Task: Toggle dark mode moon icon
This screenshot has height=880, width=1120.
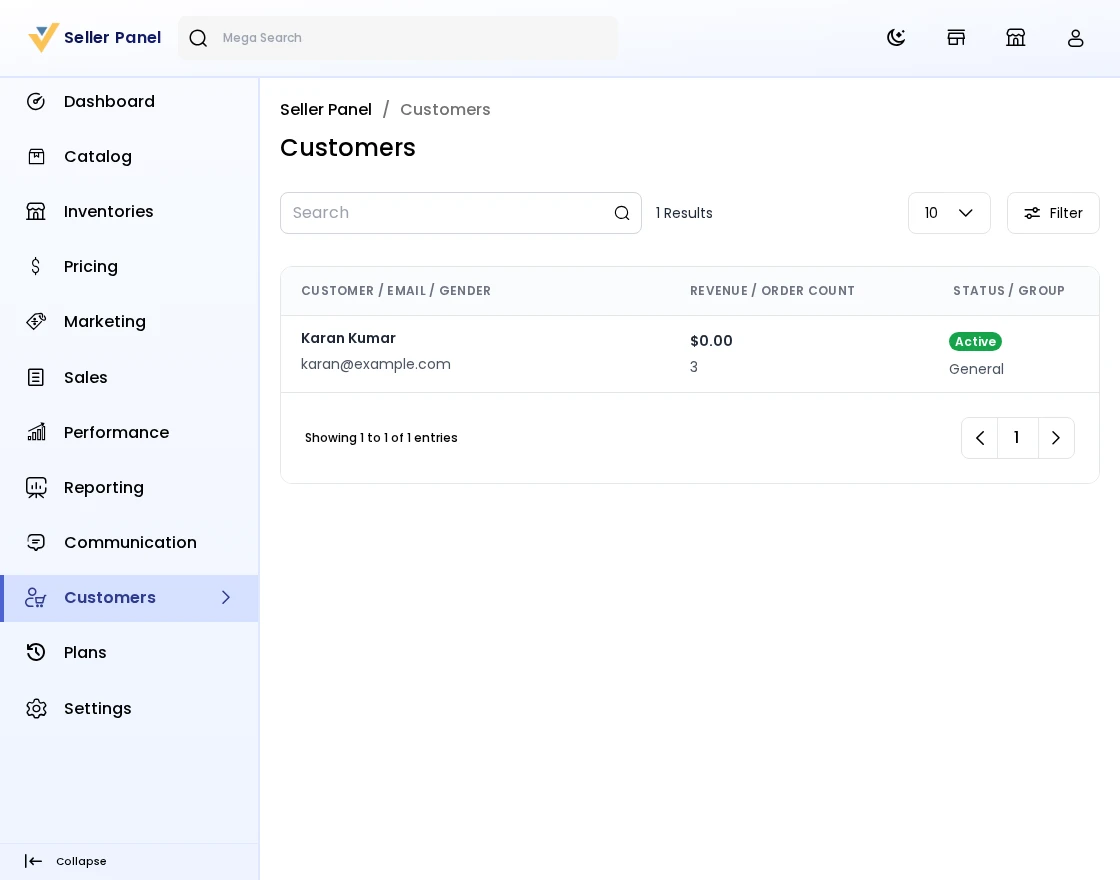Action: tap(896, 38)
